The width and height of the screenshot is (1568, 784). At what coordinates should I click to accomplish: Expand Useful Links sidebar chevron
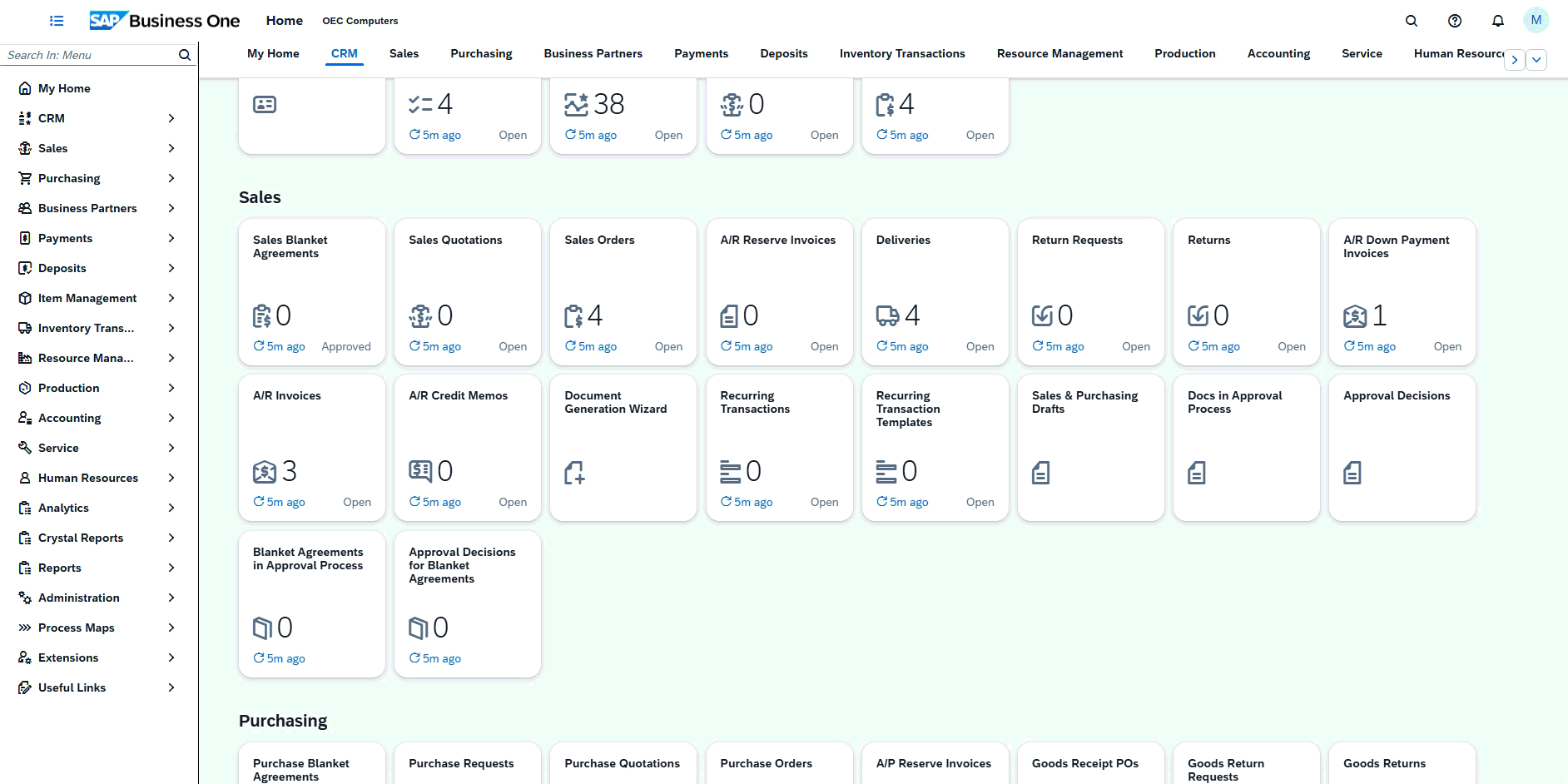[x=171, y=687]
